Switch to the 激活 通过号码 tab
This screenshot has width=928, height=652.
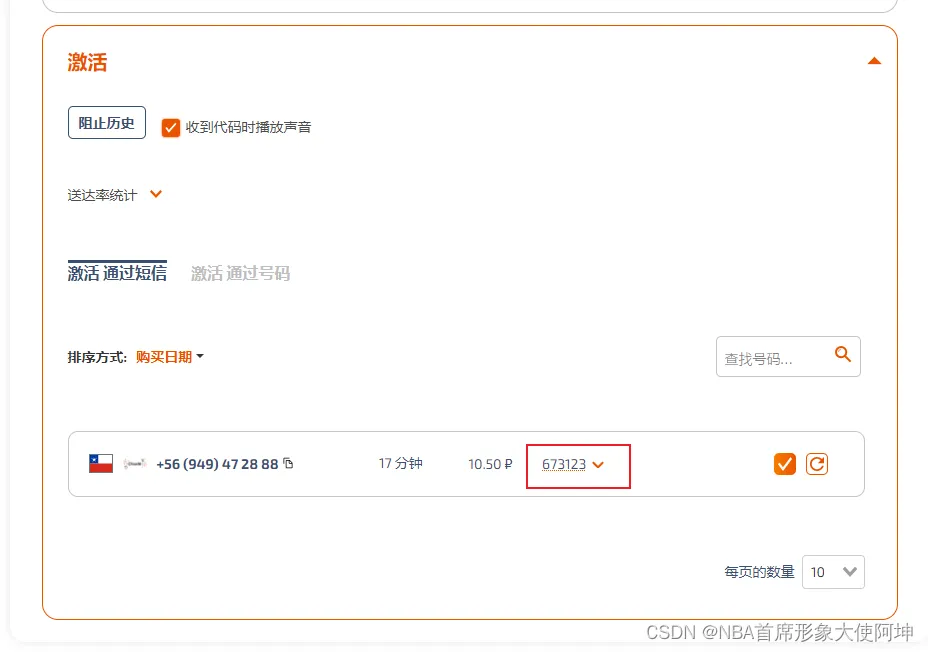point(240,273)
